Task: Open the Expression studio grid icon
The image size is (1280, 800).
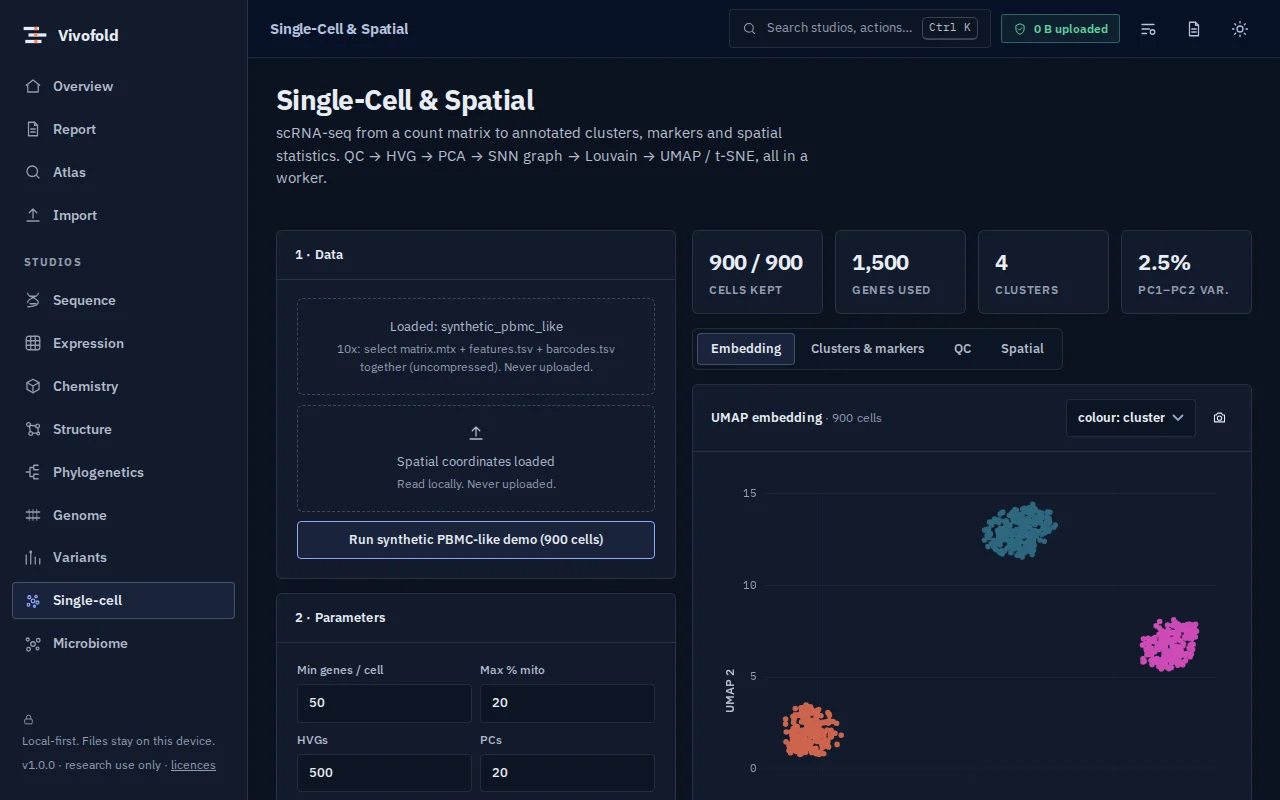Action: coord(33,343)
